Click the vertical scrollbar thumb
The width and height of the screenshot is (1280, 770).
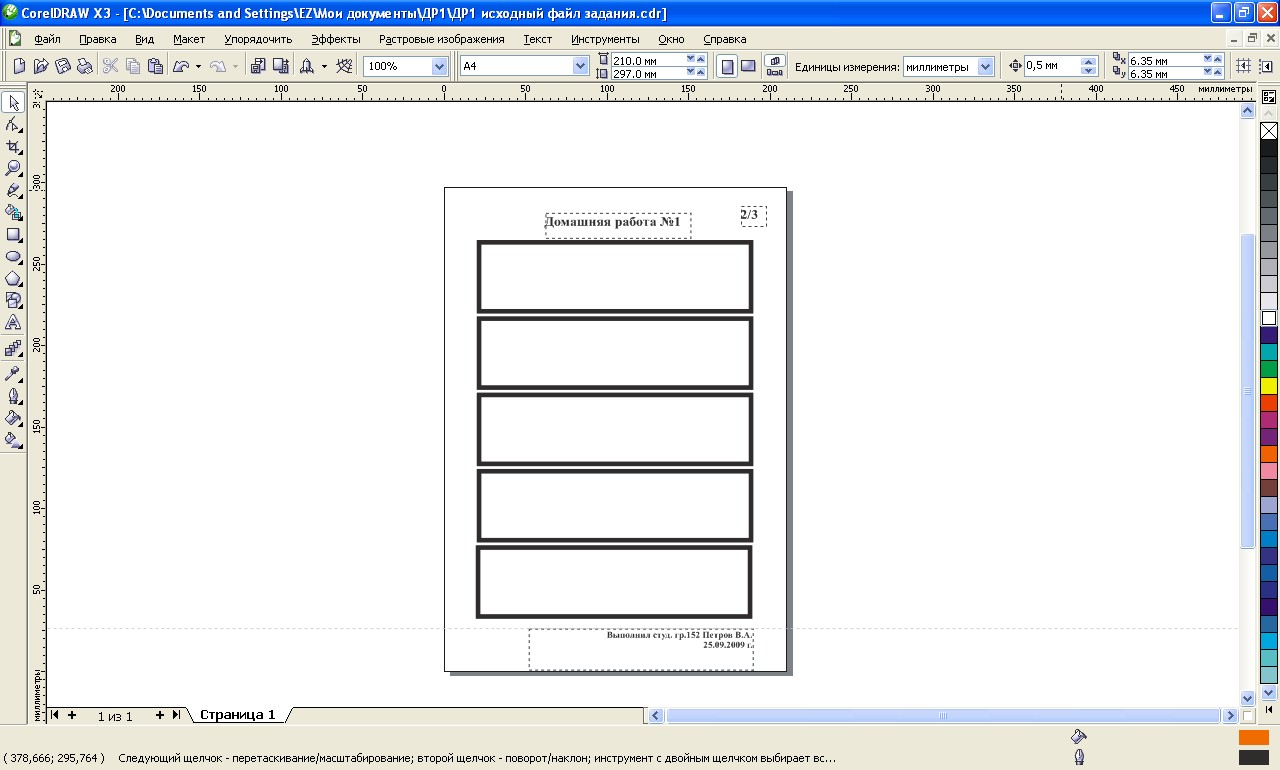[x=1247, y=391]
